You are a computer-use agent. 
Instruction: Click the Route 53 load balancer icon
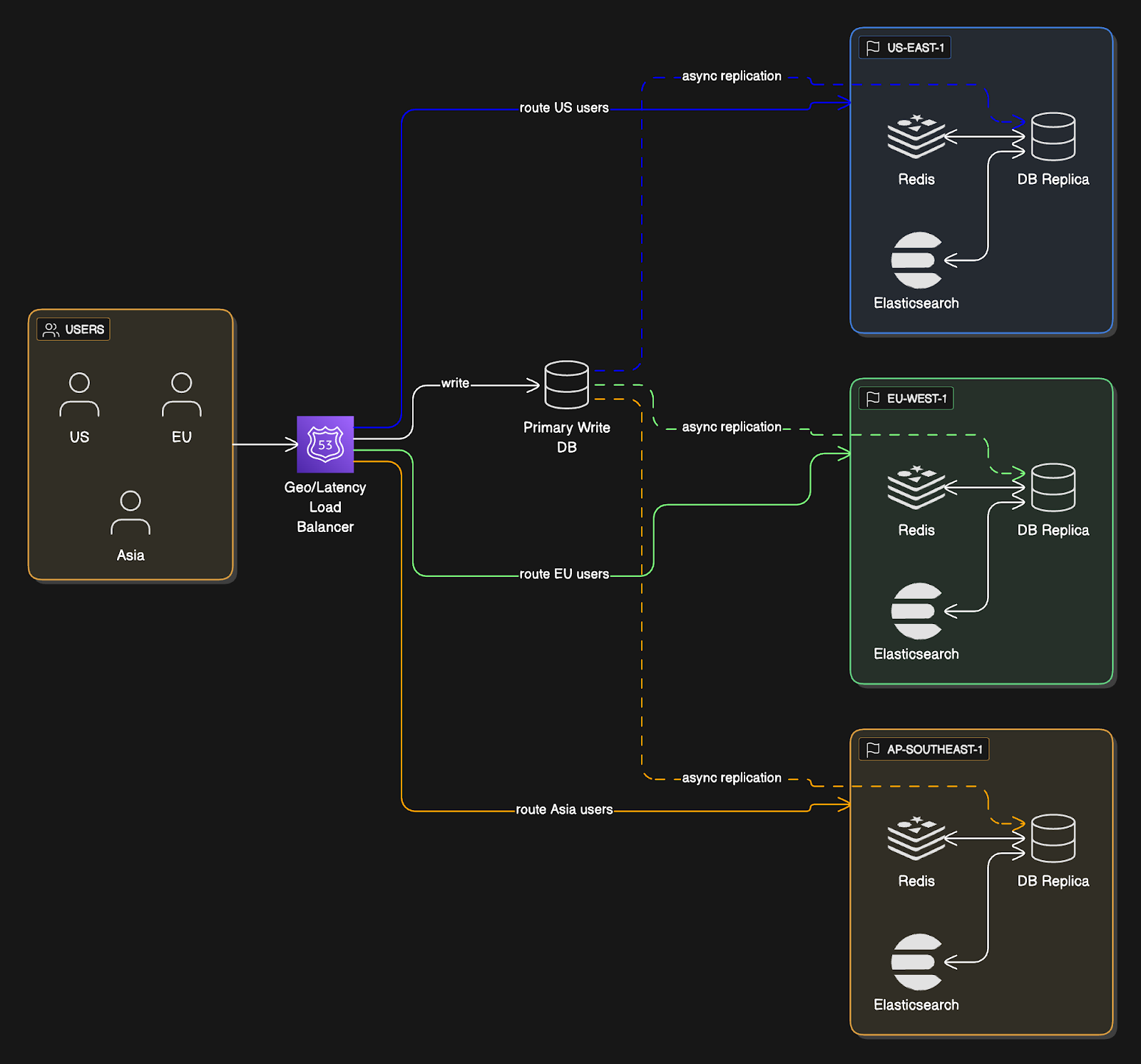pos(325,444)
